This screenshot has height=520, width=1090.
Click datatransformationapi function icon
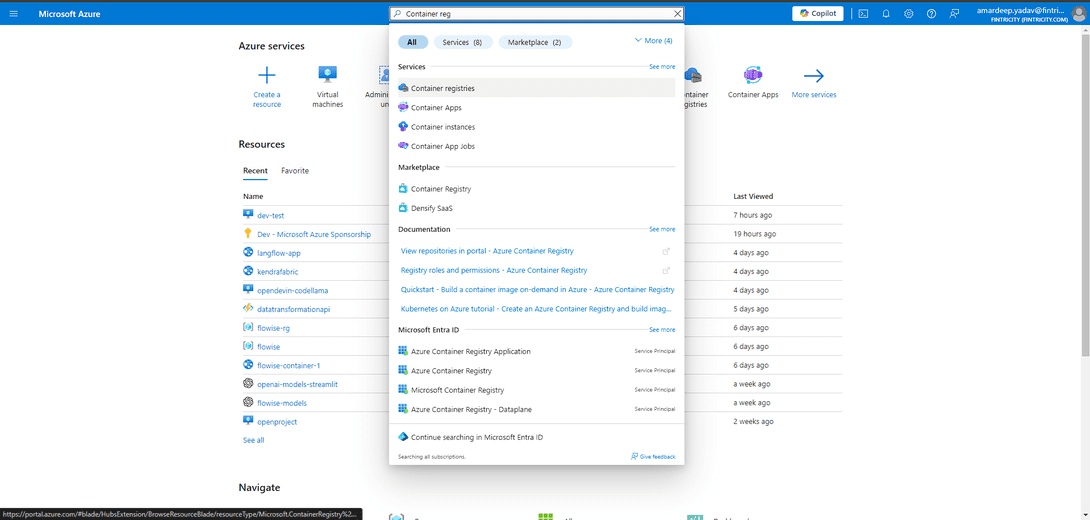tap(247, 309)
